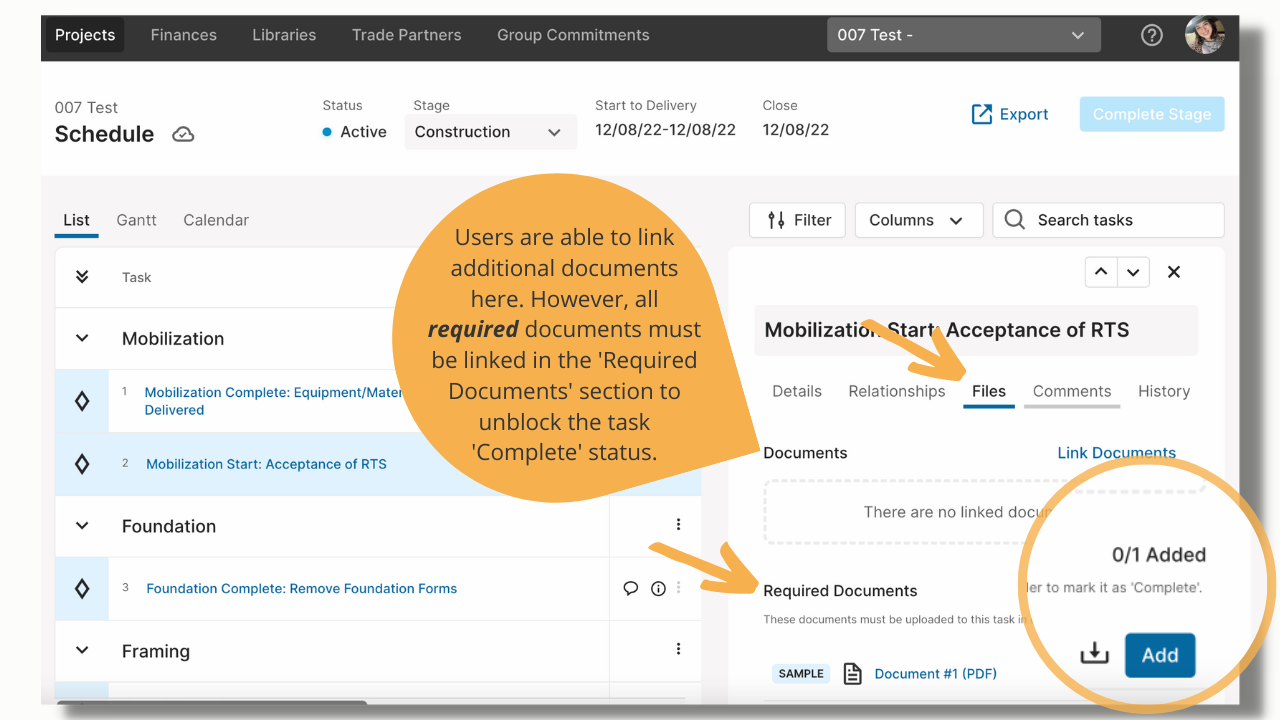Open the Stage Construction dropdown

tap(490, 132)
